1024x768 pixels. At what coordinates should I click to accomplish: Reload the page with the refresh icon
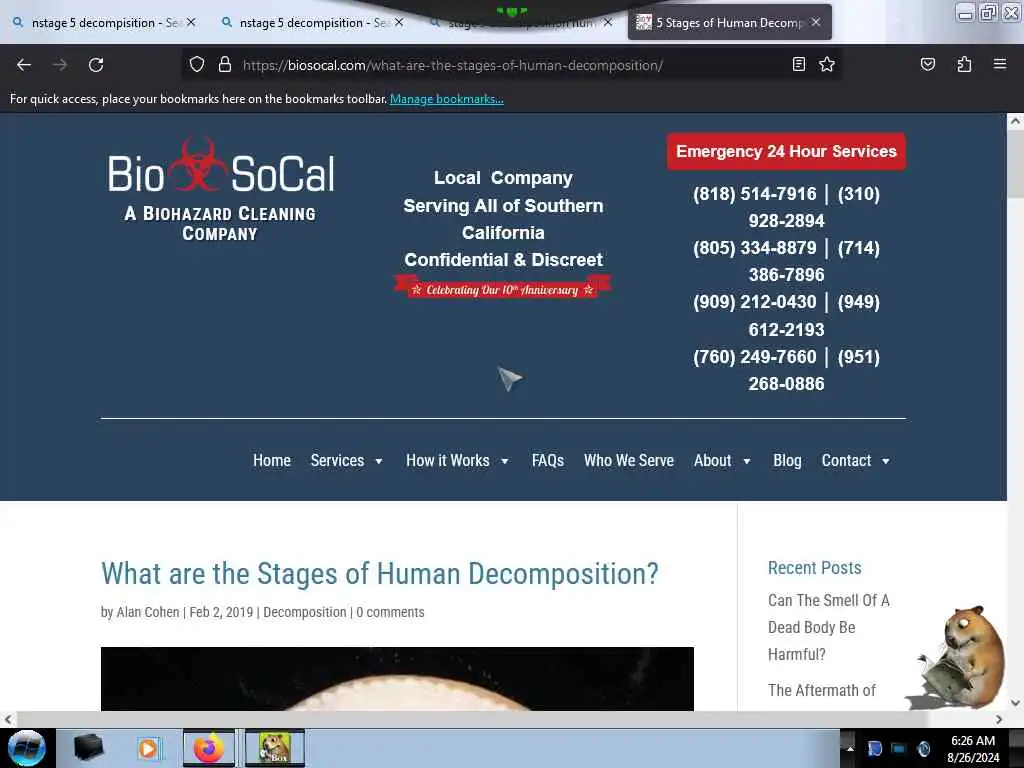point(96,65)
